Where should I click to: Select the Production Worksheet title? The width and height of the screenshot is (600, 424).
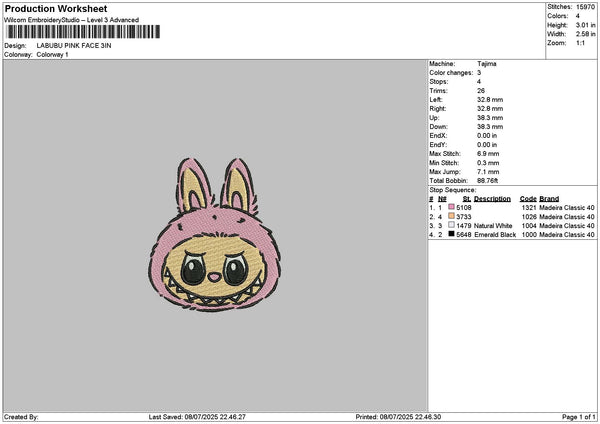pyautogui.click(x=56, y=8)
